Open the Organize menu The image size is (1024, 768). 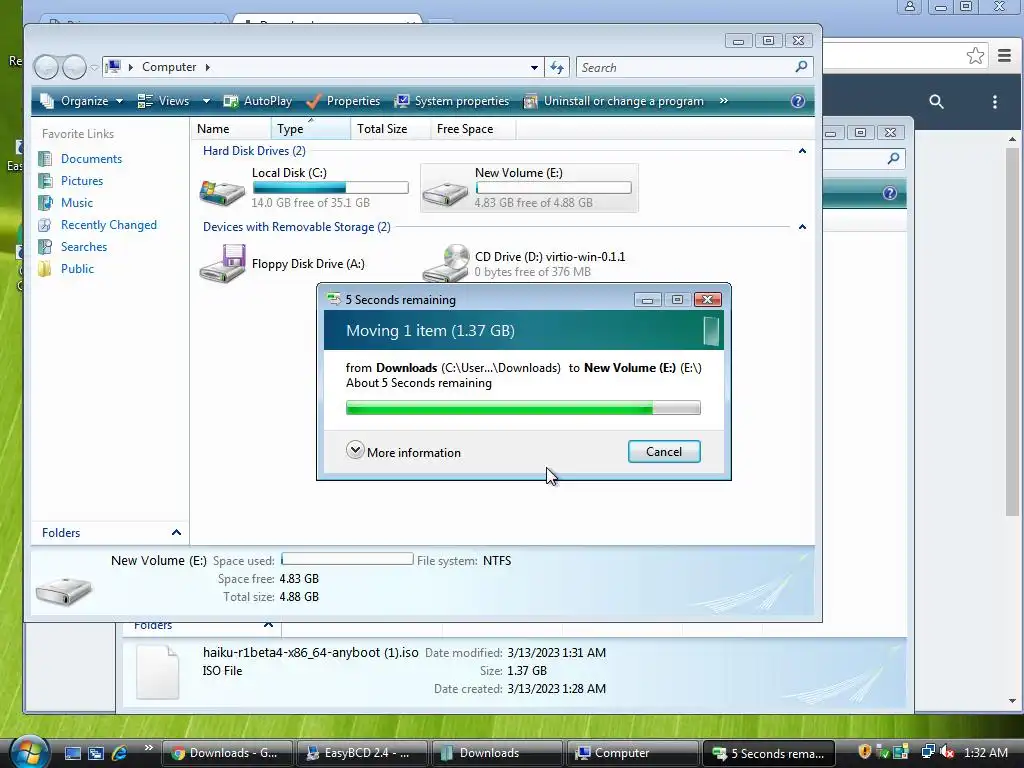81,101
